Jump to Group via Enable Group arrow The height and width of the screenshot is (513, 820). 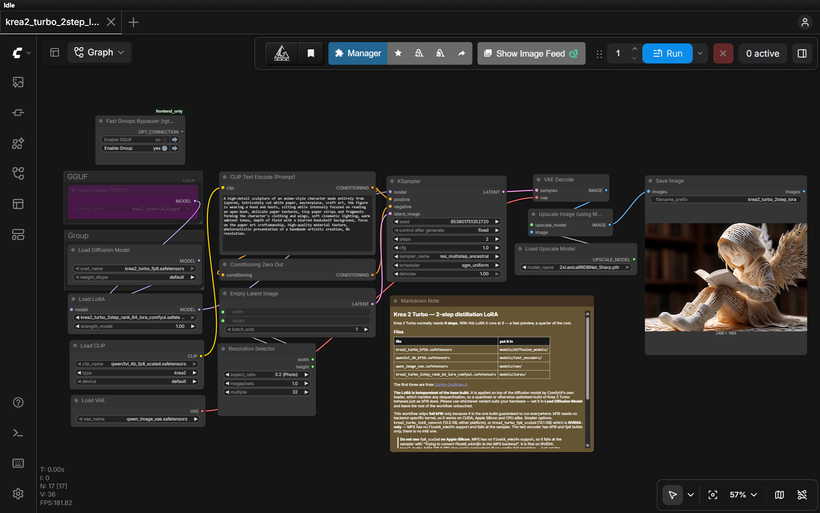coord(175,148)
